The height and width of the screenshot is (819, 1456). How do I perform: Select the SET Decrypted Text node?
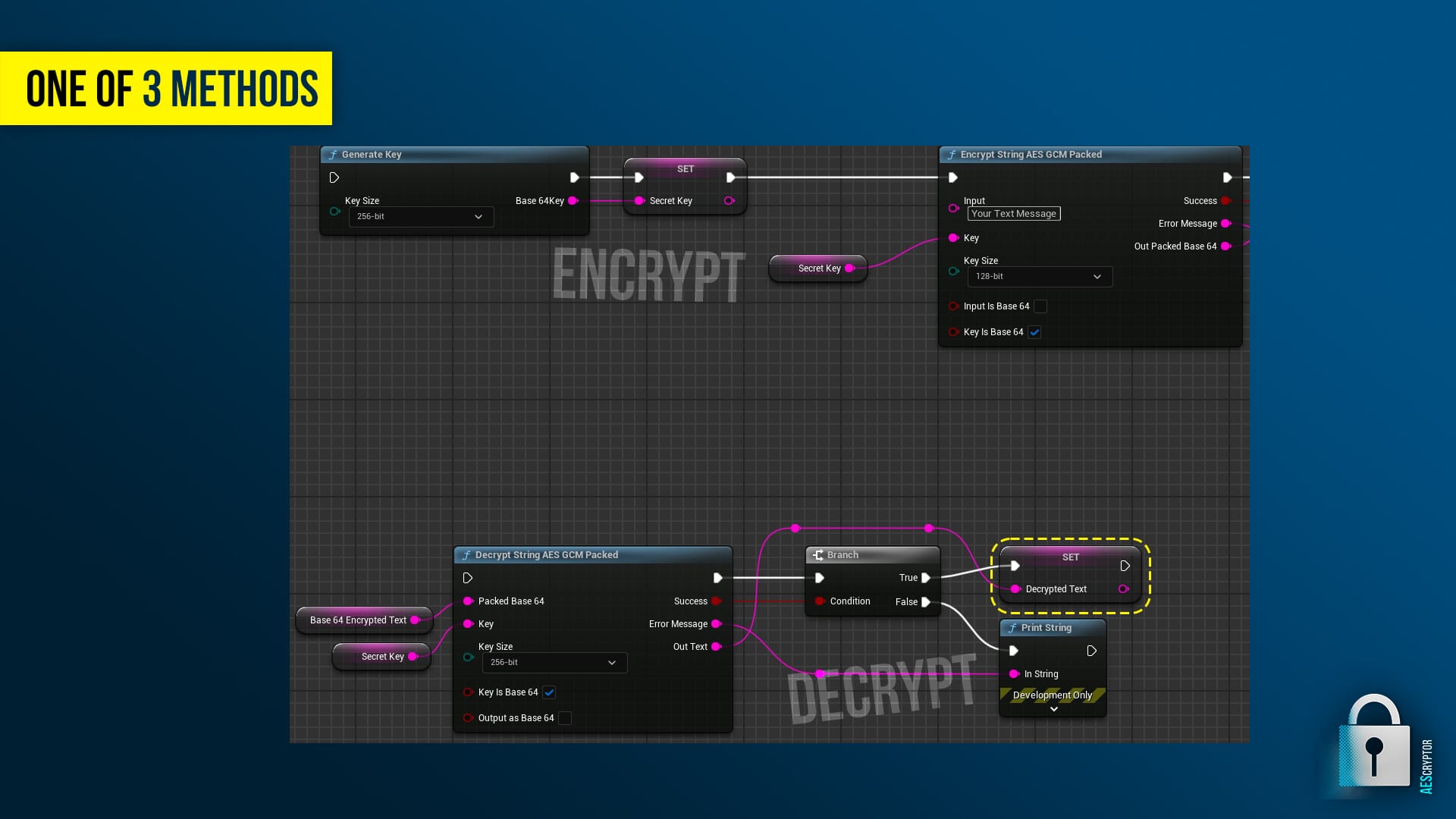(x=1070, y=557)
